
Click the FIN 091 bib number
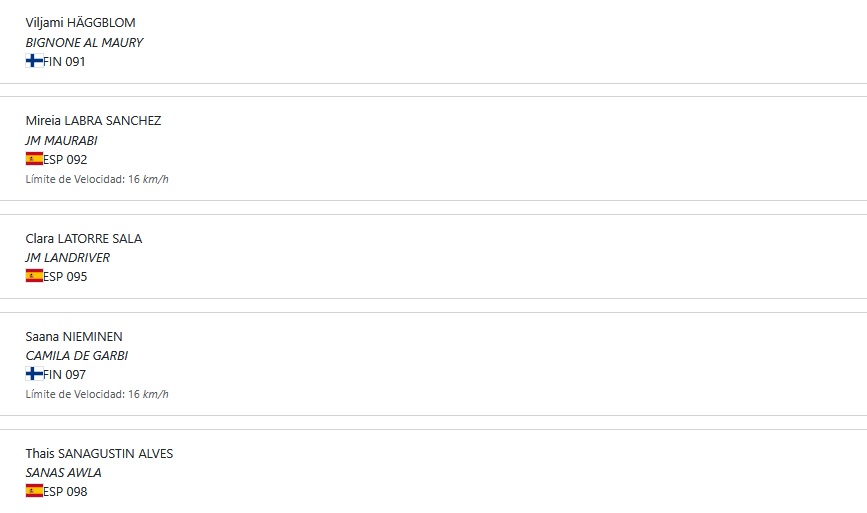[x=65, y=61]
